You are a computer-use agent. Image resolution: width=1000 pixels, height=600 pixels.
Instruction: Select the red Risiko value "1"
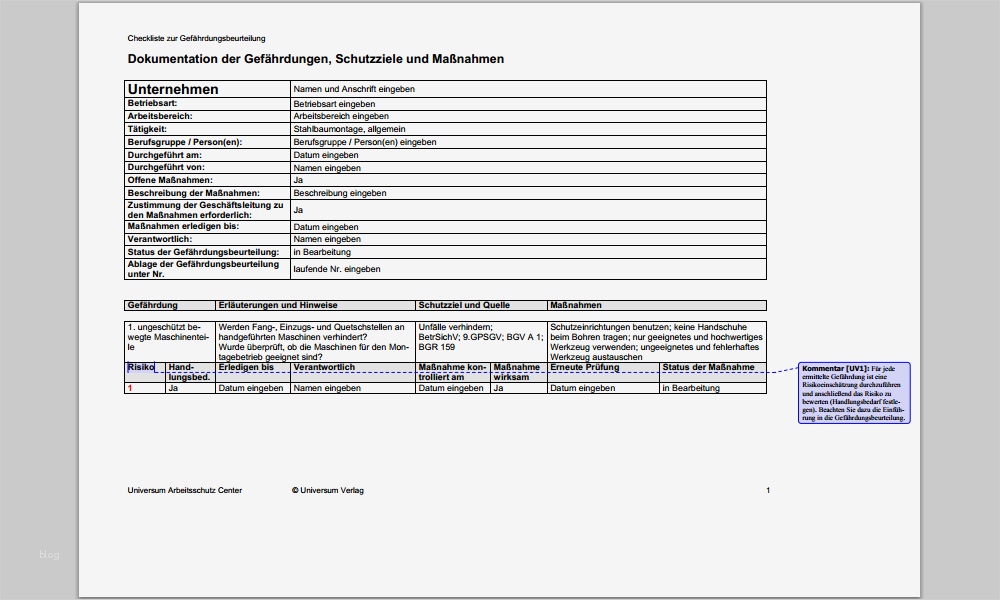(128, 387)
